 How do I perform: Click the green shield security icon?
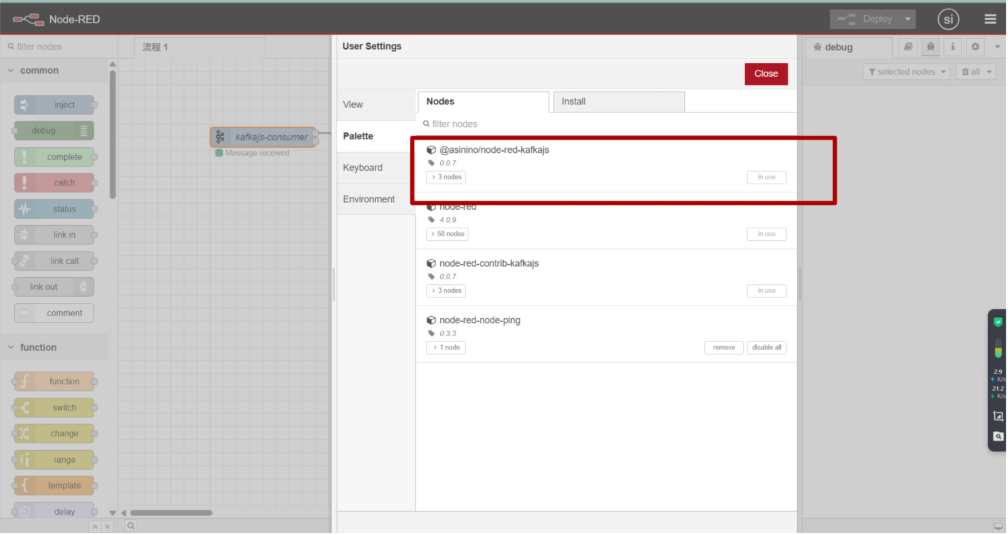(x=997, y=322)
